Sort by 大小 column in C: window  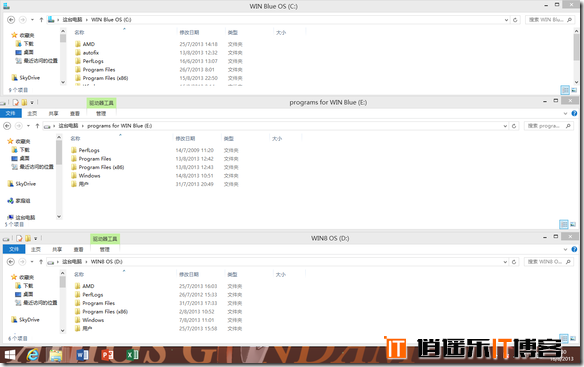pos(281,33)
